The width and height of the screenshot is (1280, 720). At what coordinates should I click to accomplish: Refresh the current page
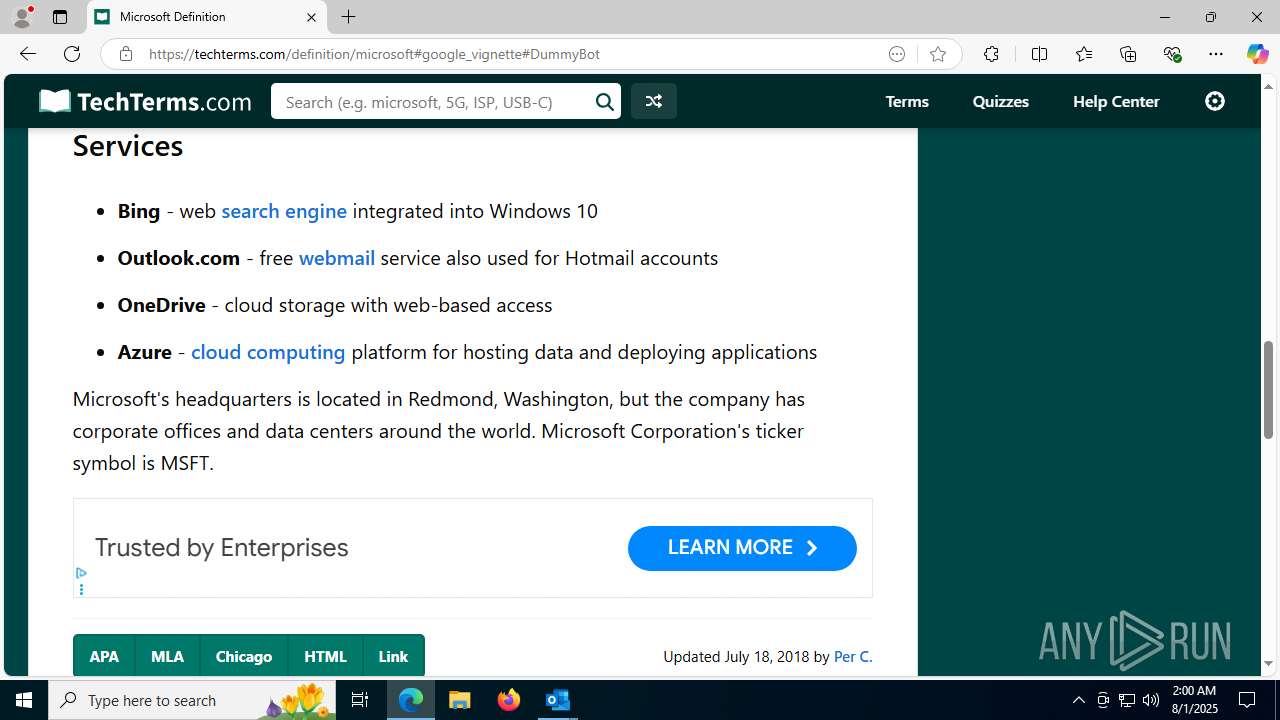(x=72, y=54)
